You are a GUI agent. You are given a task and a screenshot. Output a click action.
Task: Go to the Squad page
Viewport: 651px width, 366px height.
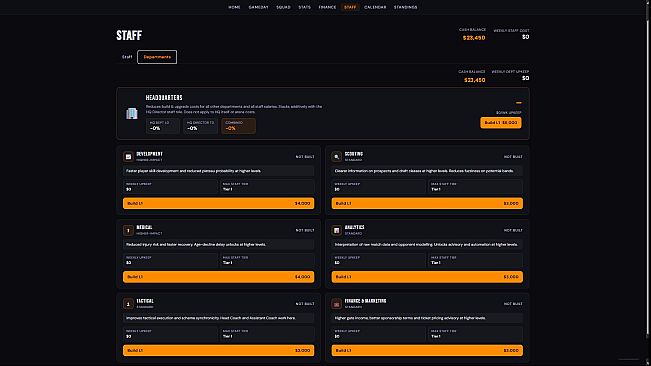click(283, 7)
